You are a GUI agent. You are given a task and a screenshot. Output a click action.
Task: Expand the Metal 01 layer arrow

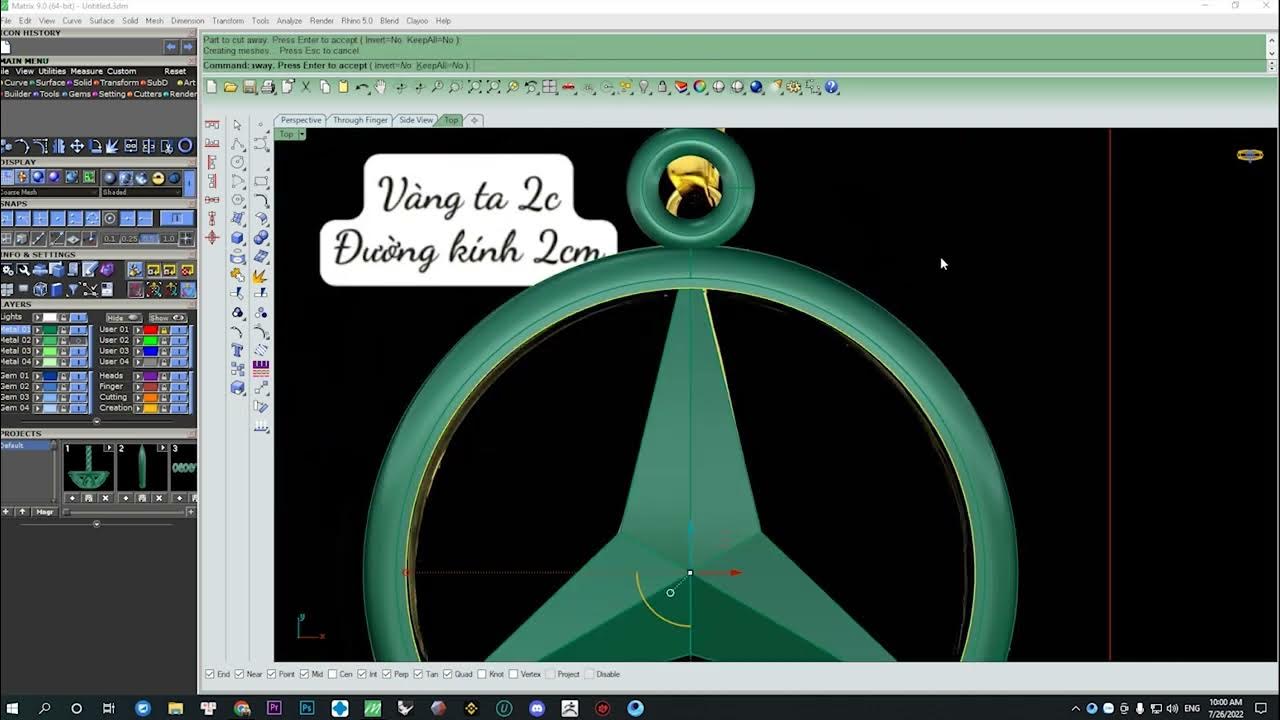pyautogui.click(x=38, y=330)
